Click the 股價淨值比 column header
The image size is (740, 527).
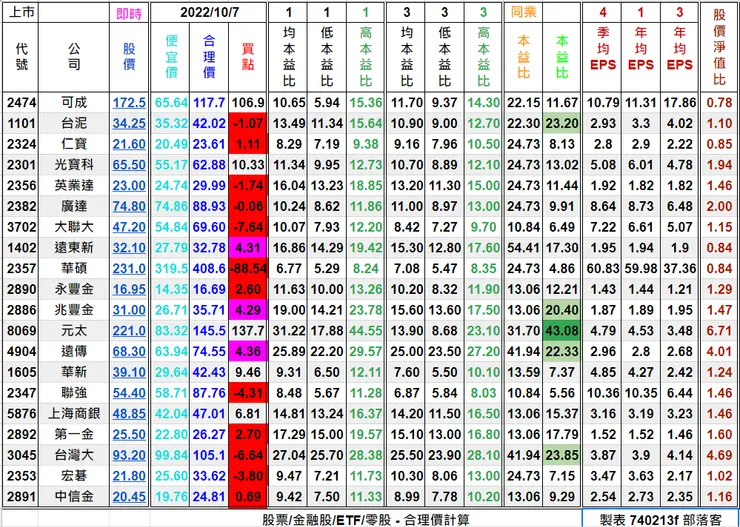click(x=719, y=47)
